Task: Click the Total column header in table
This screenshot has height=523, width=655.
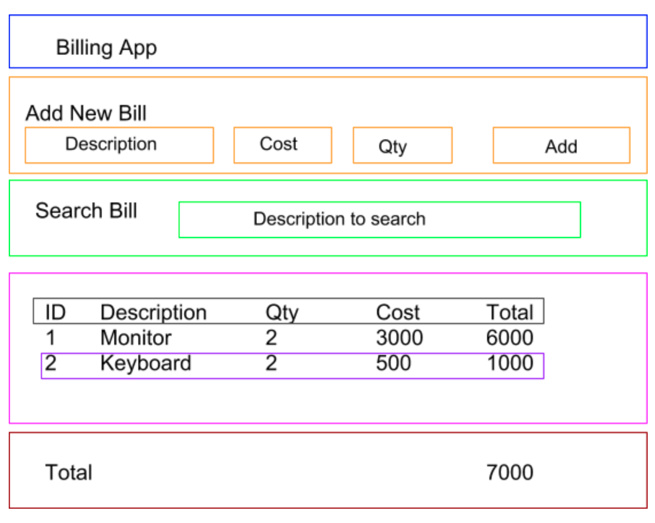Action: point(510,312)
